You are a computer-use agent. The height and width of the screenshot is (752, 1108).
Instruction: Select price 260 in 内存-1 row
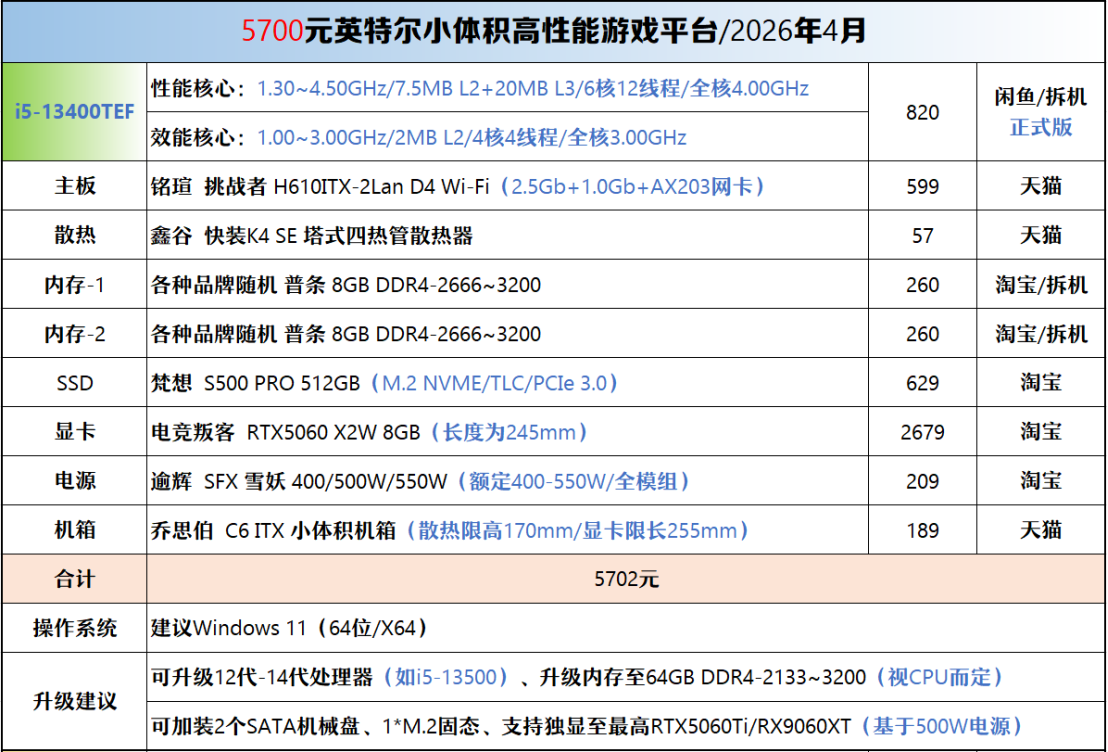[x=921, y=284]
